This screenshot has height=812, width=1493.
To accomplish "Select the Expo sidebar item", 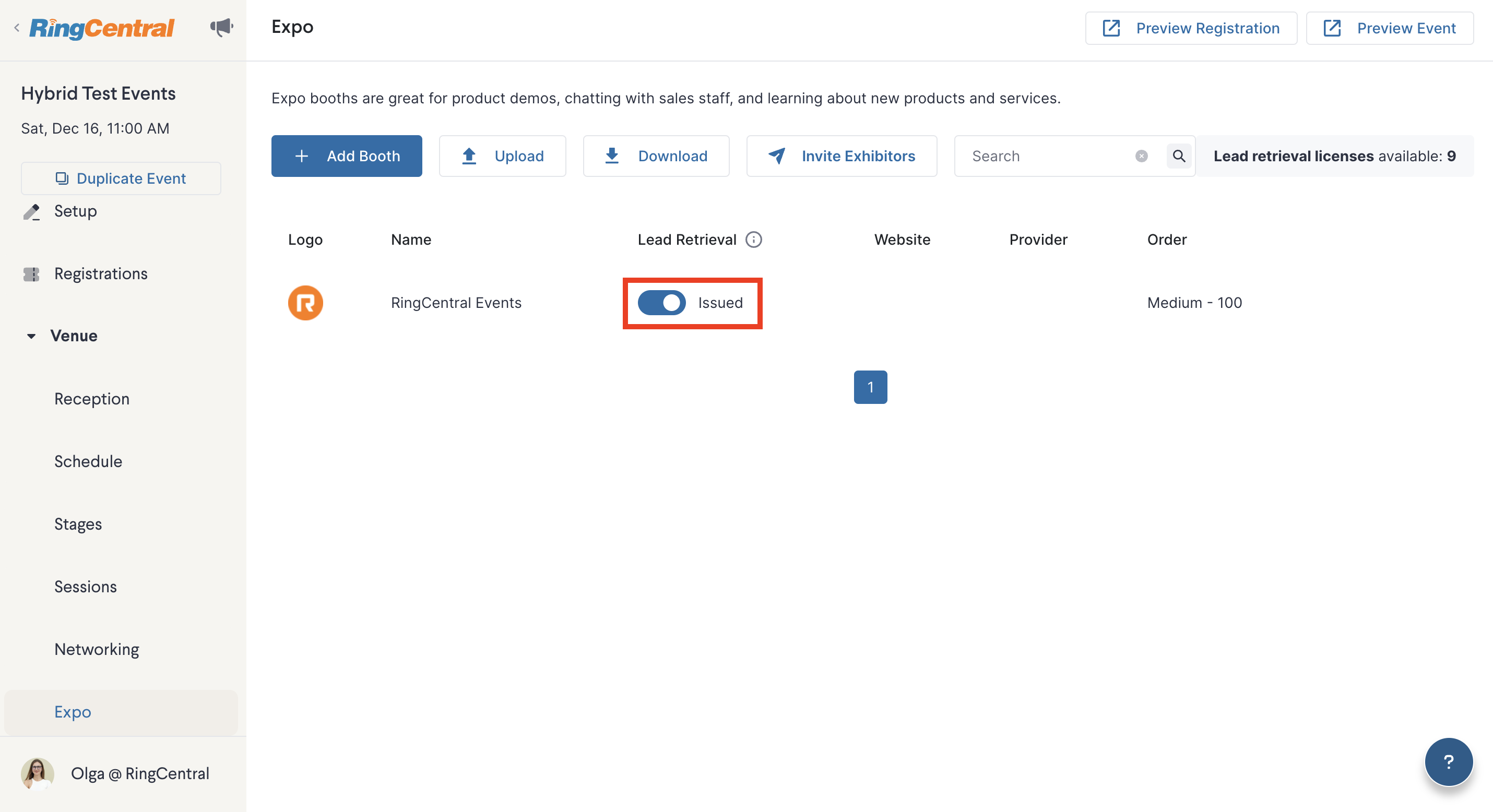I will click(x=121, y=712).
